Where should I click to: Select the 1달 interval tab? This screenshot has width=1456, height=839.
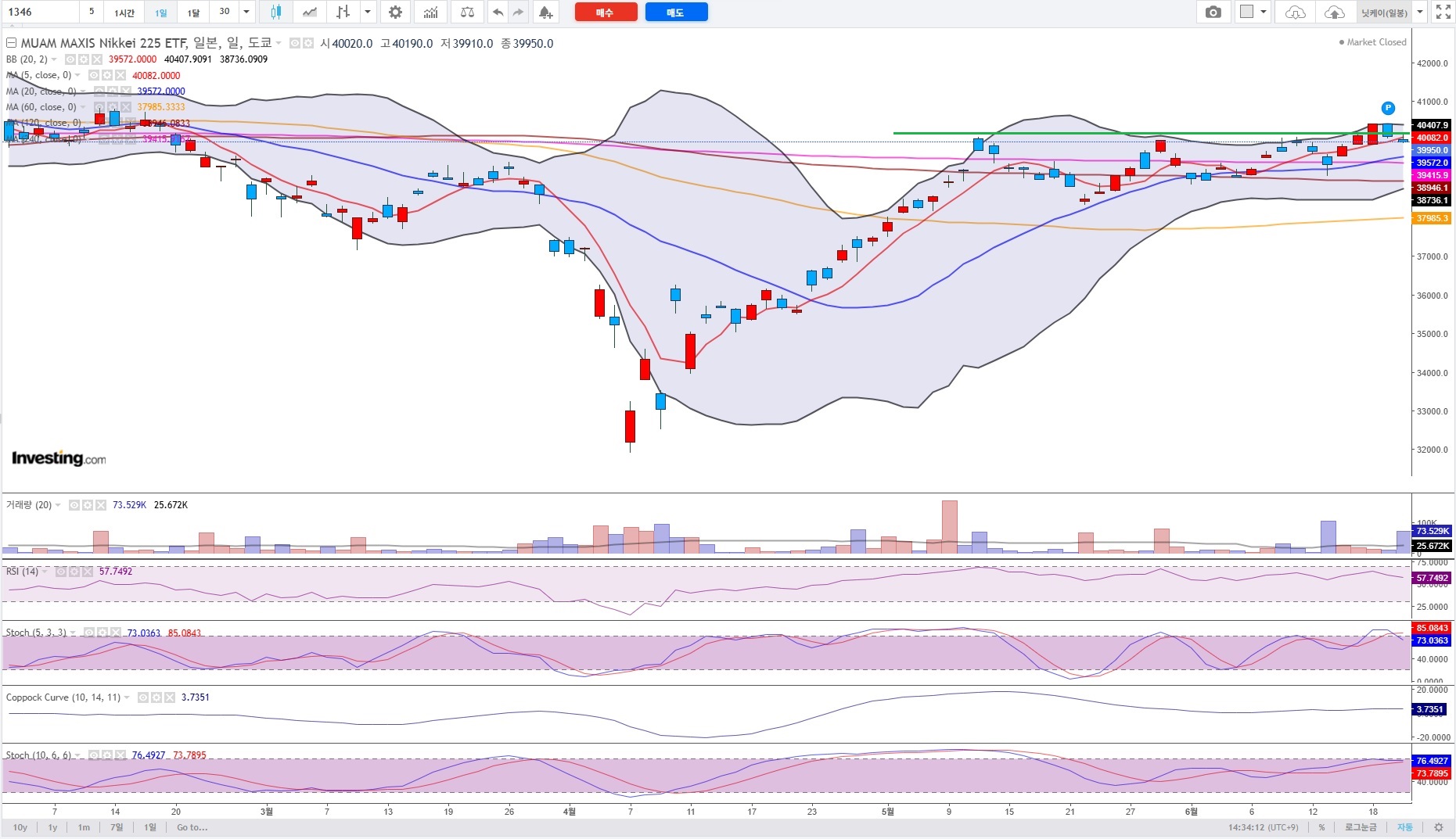coord(193,13)
